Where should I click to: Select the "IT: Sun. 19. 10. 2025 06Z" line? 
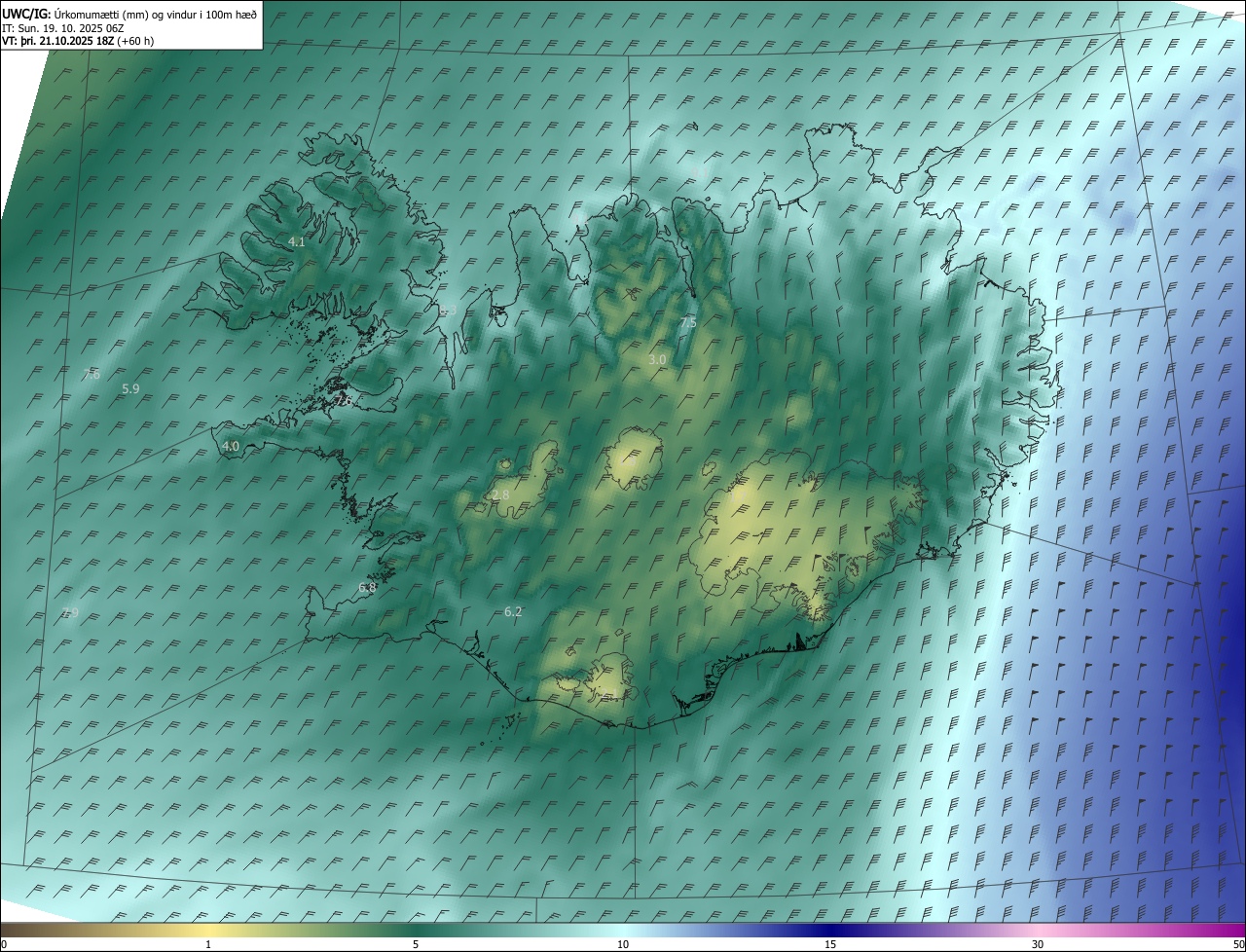click(63, 27)
